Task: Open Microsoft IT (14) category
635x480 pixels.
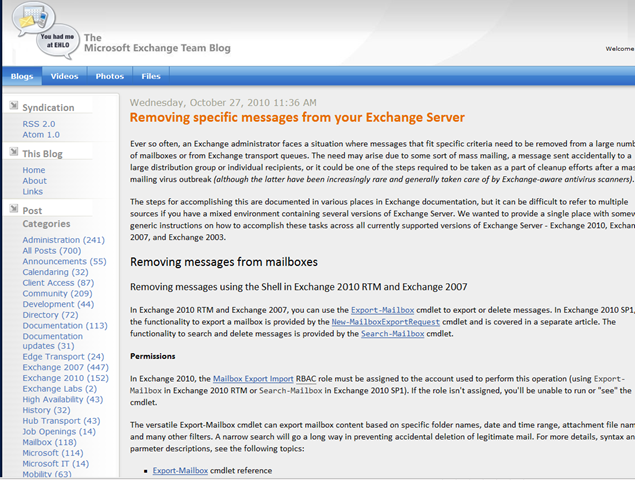Action: click(x=55, y=463)
